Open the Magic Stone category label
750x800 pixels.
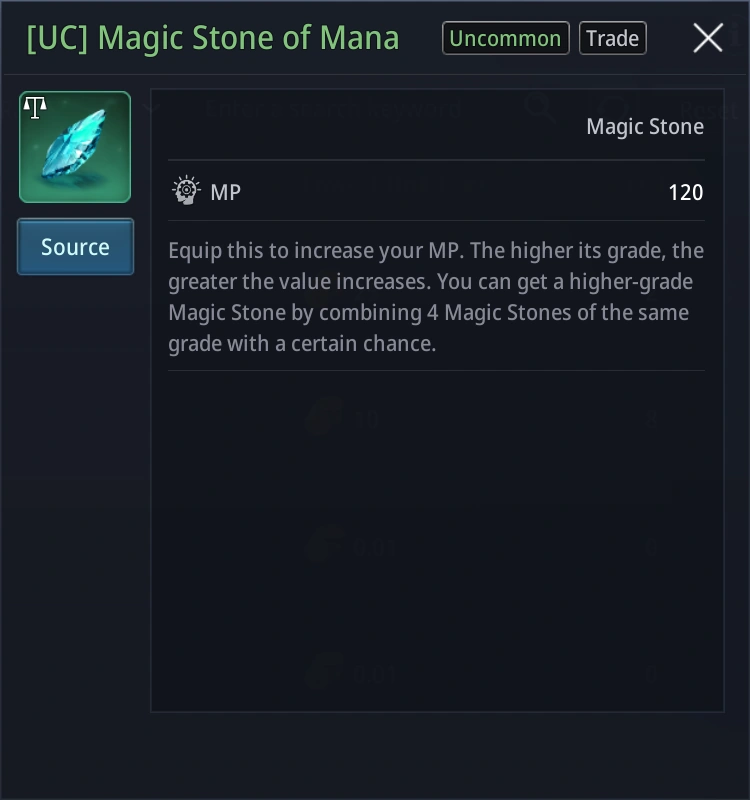pyautogui.click(x=645, y=127)
